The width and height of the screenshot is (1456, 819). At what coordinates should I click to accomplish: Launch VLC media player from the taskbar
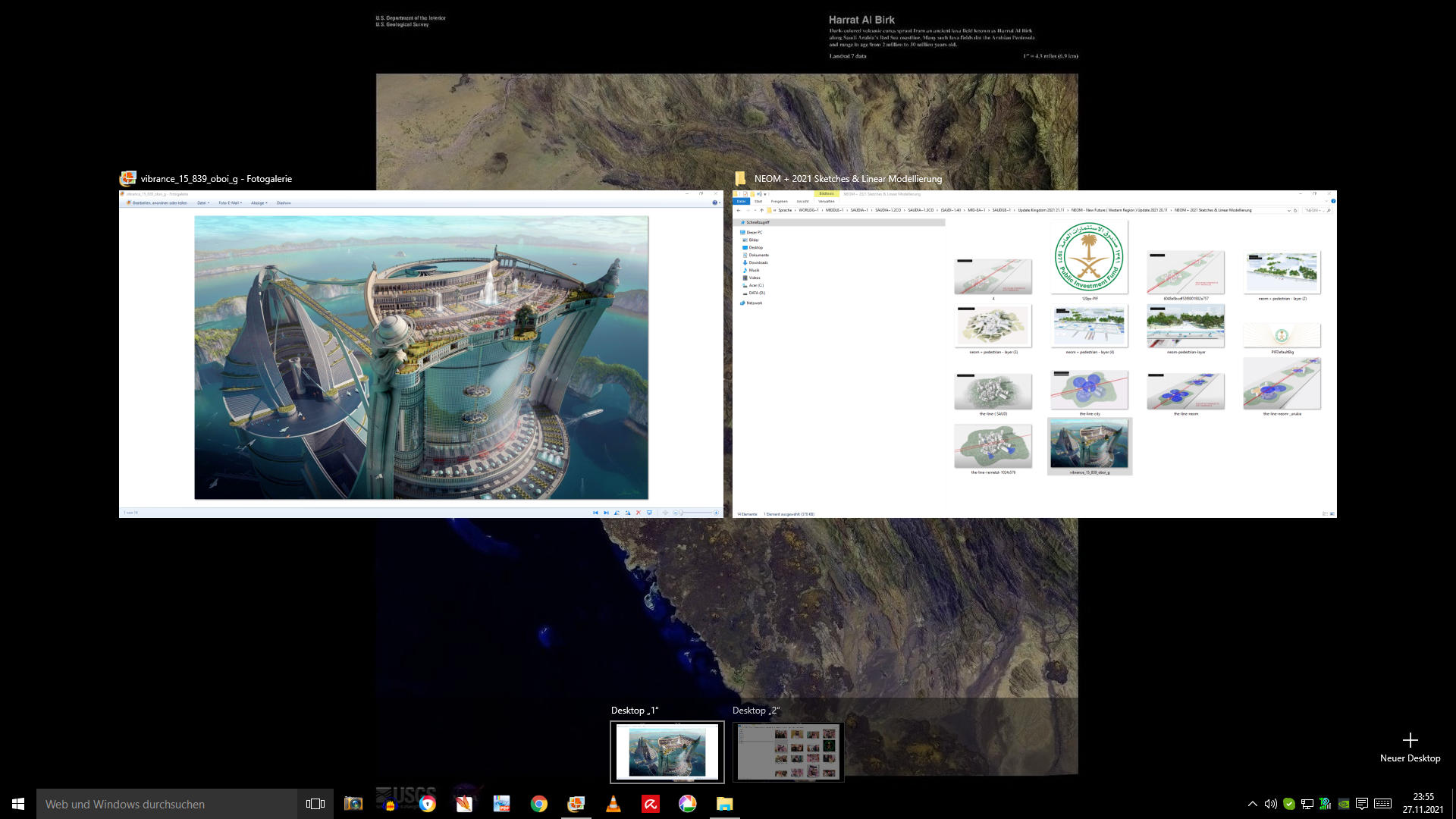point(613,804)
